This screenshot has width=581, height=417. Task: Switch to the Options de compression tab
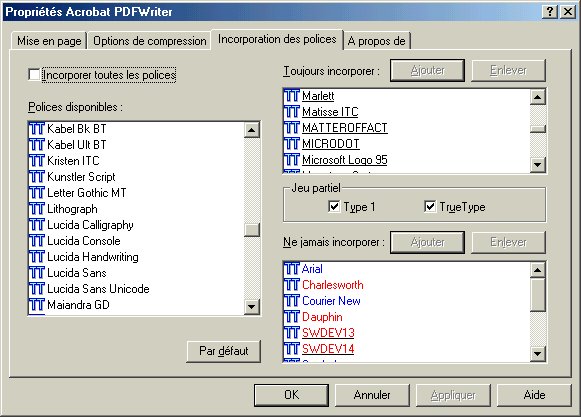click(x=149, y=41)
